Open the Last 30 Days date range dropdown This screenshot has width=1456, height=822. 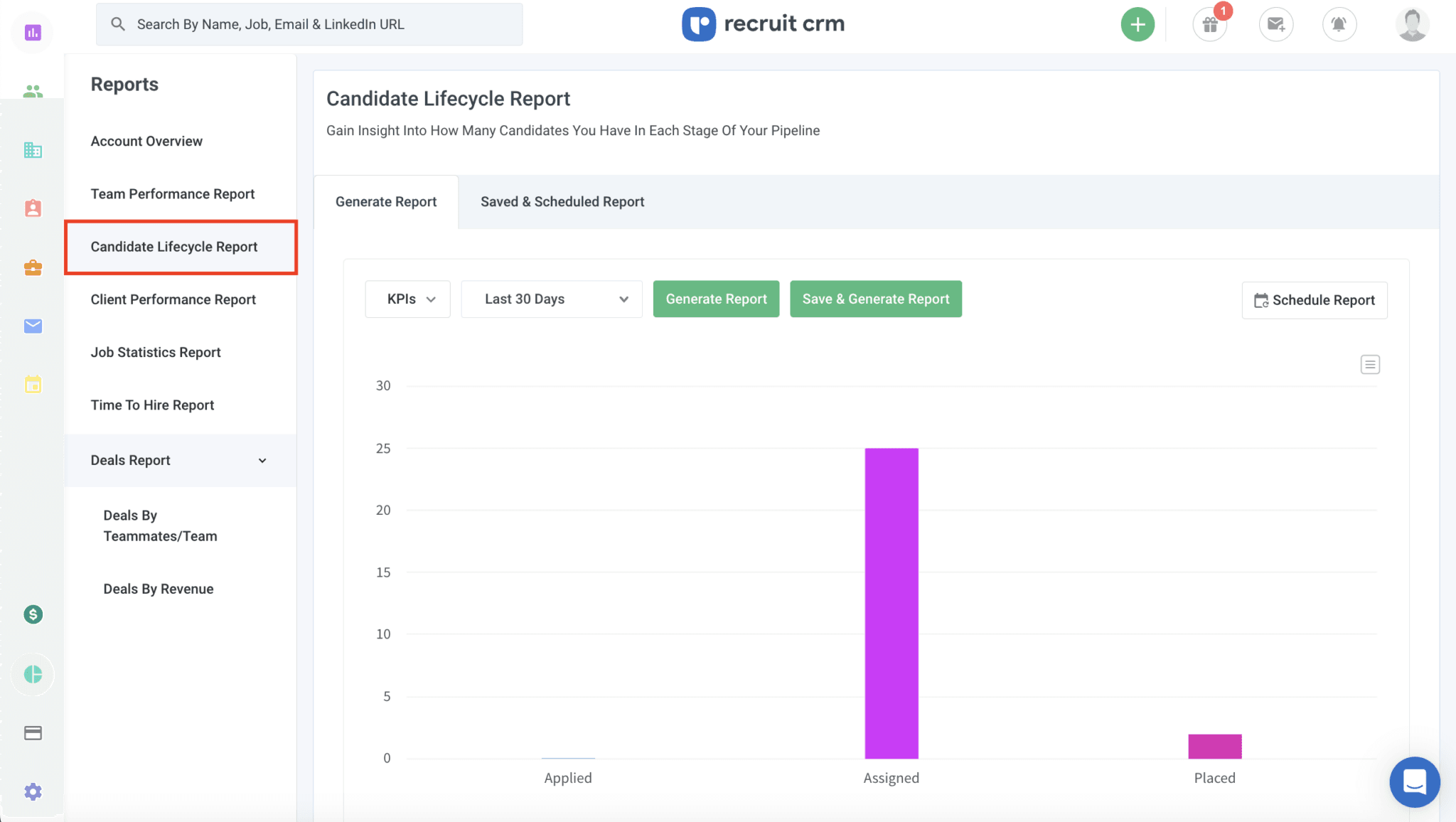tap(551, 299)
